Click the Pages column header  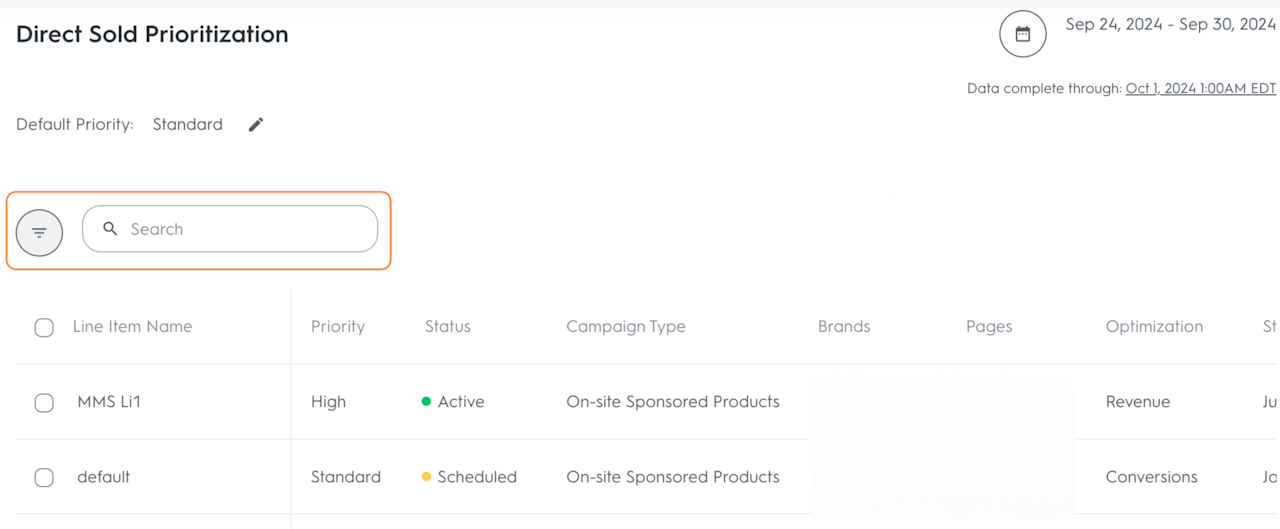point(989,327)
